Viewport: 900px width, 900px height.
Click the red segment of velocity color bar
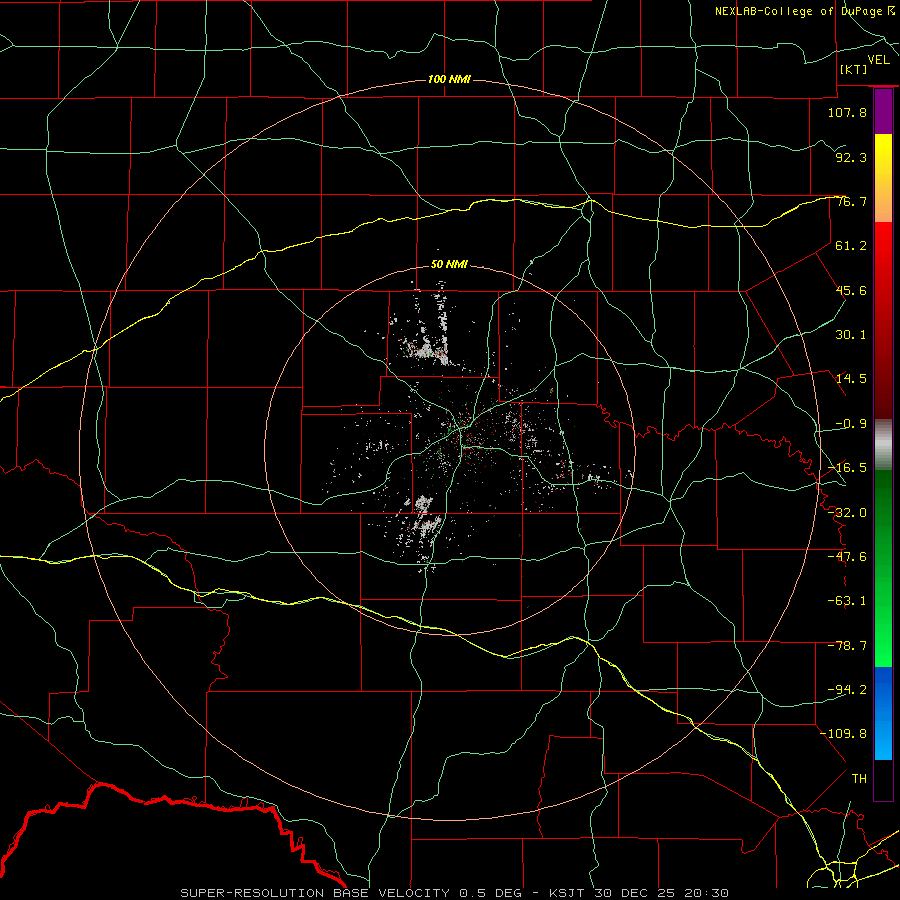(x=883, y=320)
